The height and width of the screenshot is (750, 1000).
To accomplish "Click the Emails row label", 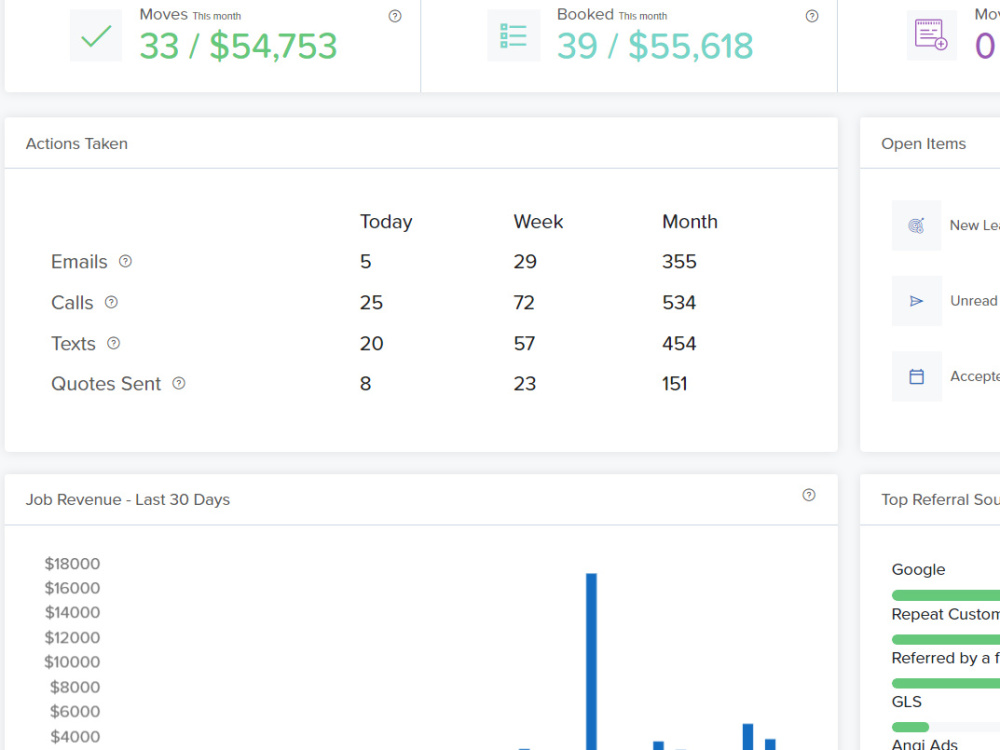I will point(79,261).
